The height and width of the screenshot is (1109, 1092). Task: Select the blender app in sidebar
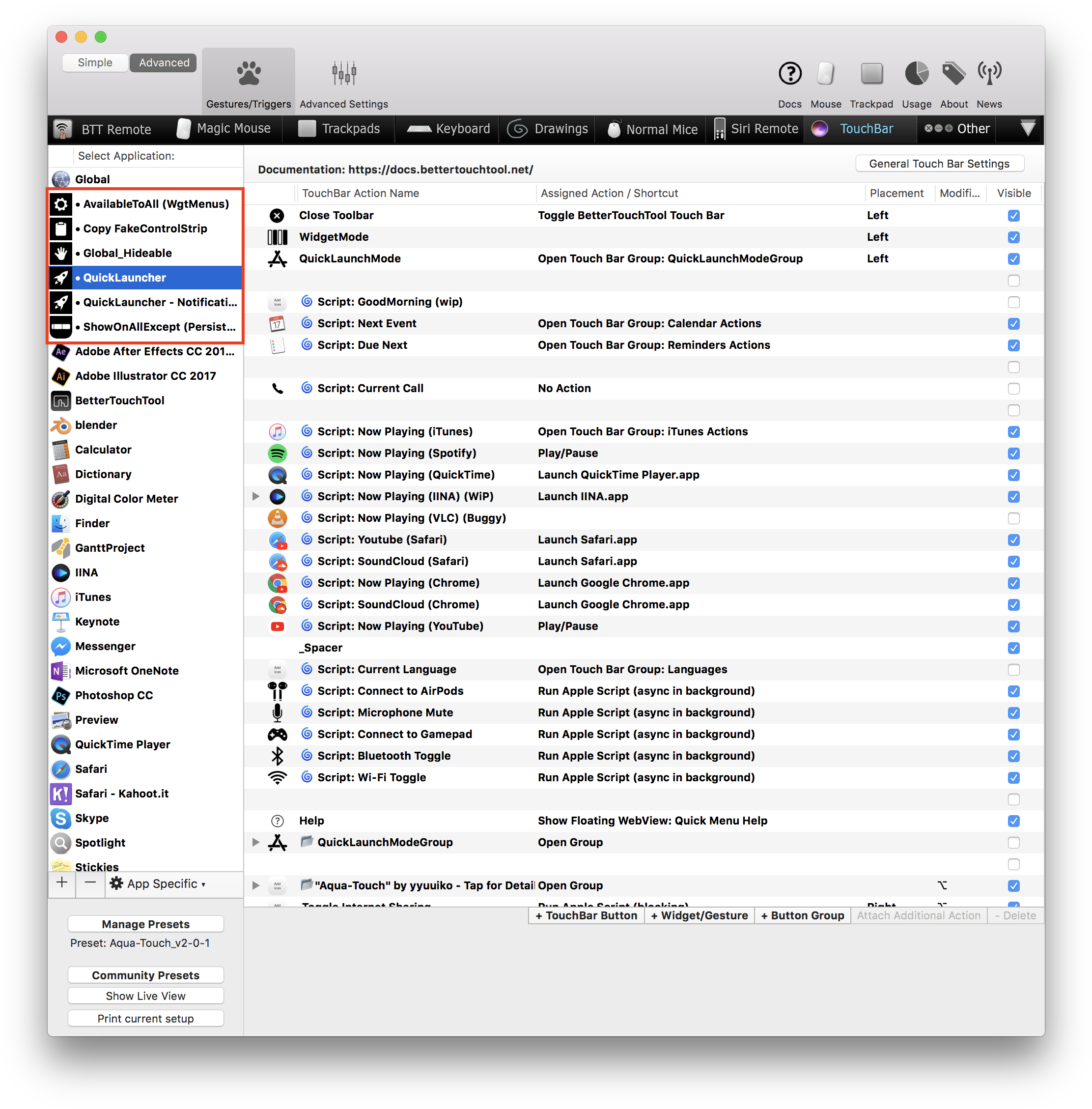pyautogui.click(x=146, y=425)
